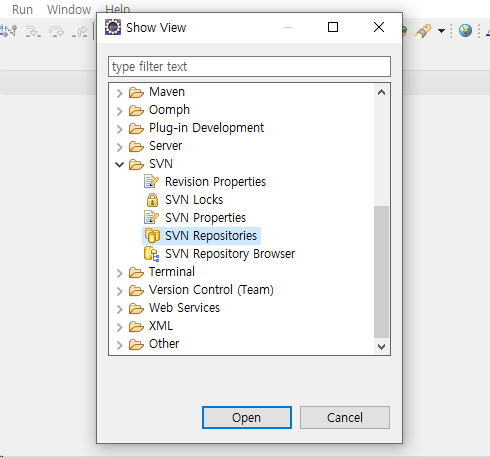
Task: Click the Revision Properties icon
Action: coord(151,182)
